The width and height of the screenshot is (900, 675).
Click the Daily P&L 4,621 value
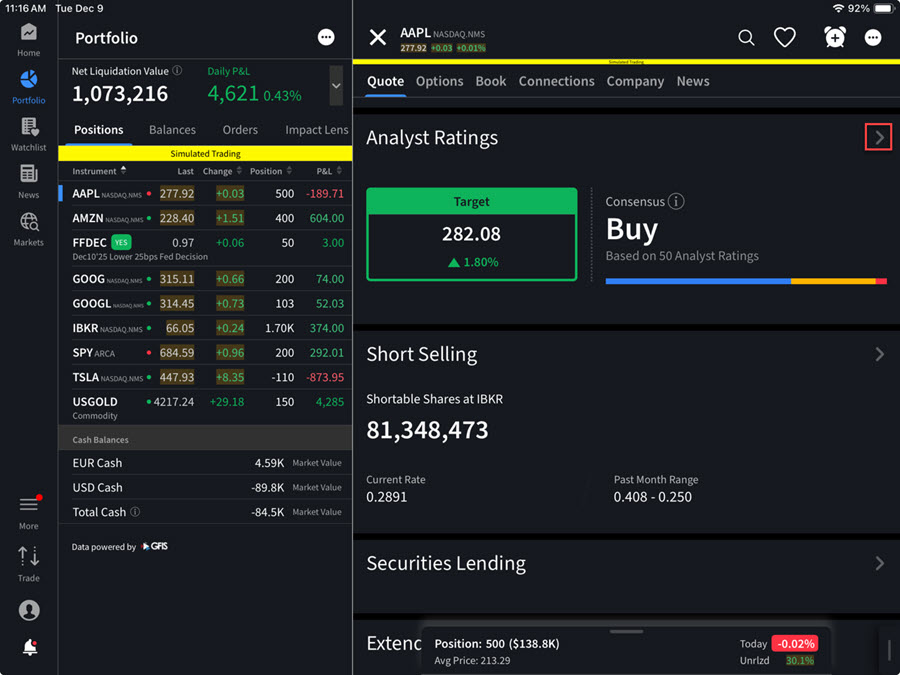pyautogui.click(x=233, y=94)
